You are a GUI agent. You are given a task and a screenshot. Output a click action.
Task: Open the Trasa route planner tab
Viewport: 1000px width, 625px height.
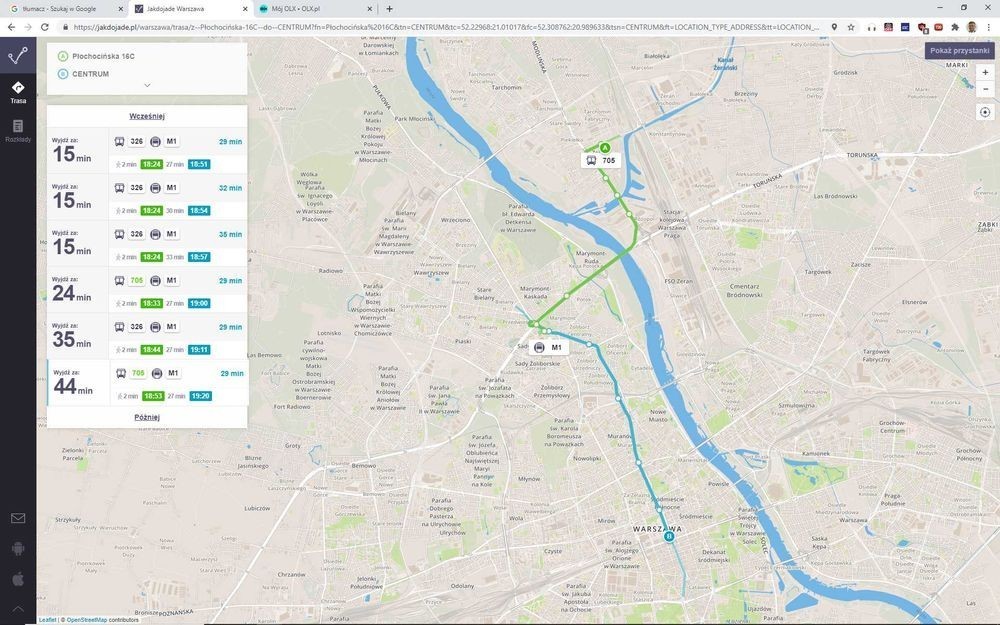(x=18, y=92)
